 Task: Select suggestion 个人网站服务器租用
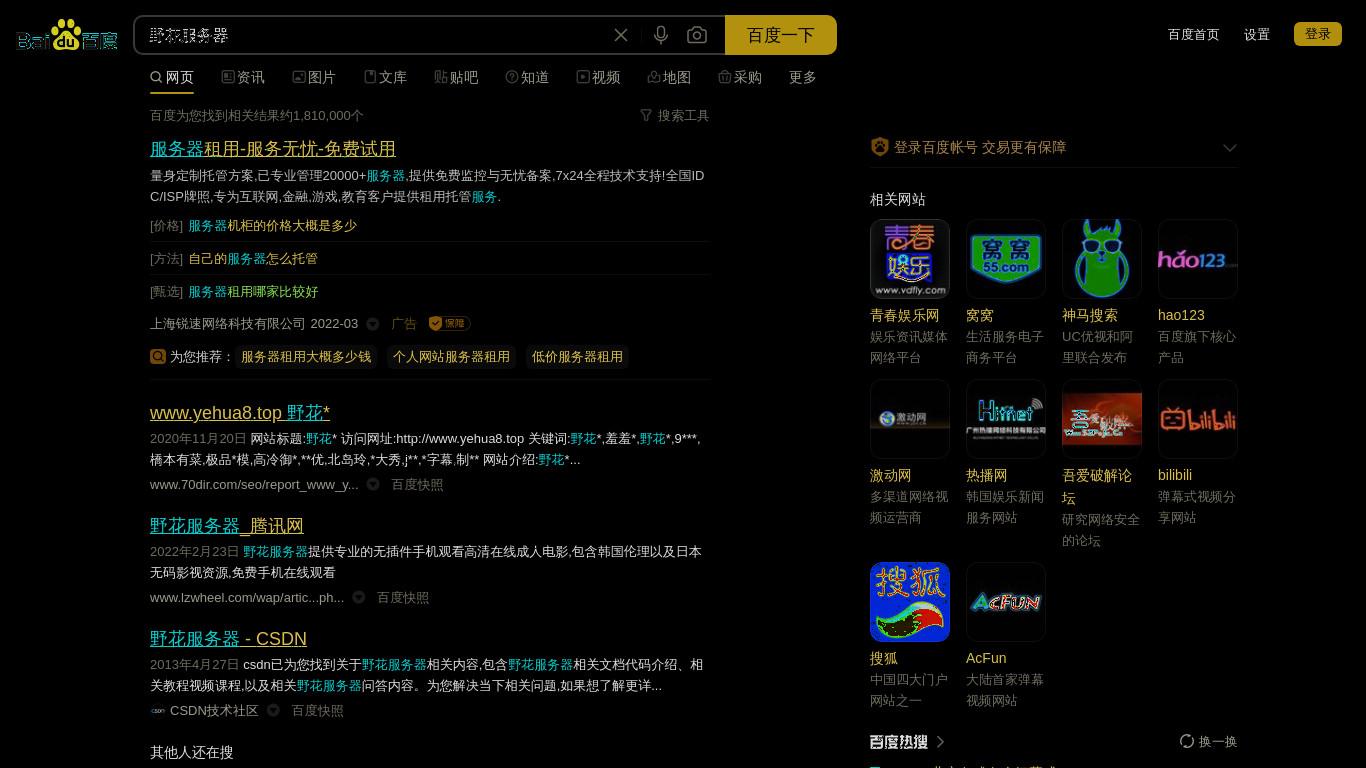point(451,357)
